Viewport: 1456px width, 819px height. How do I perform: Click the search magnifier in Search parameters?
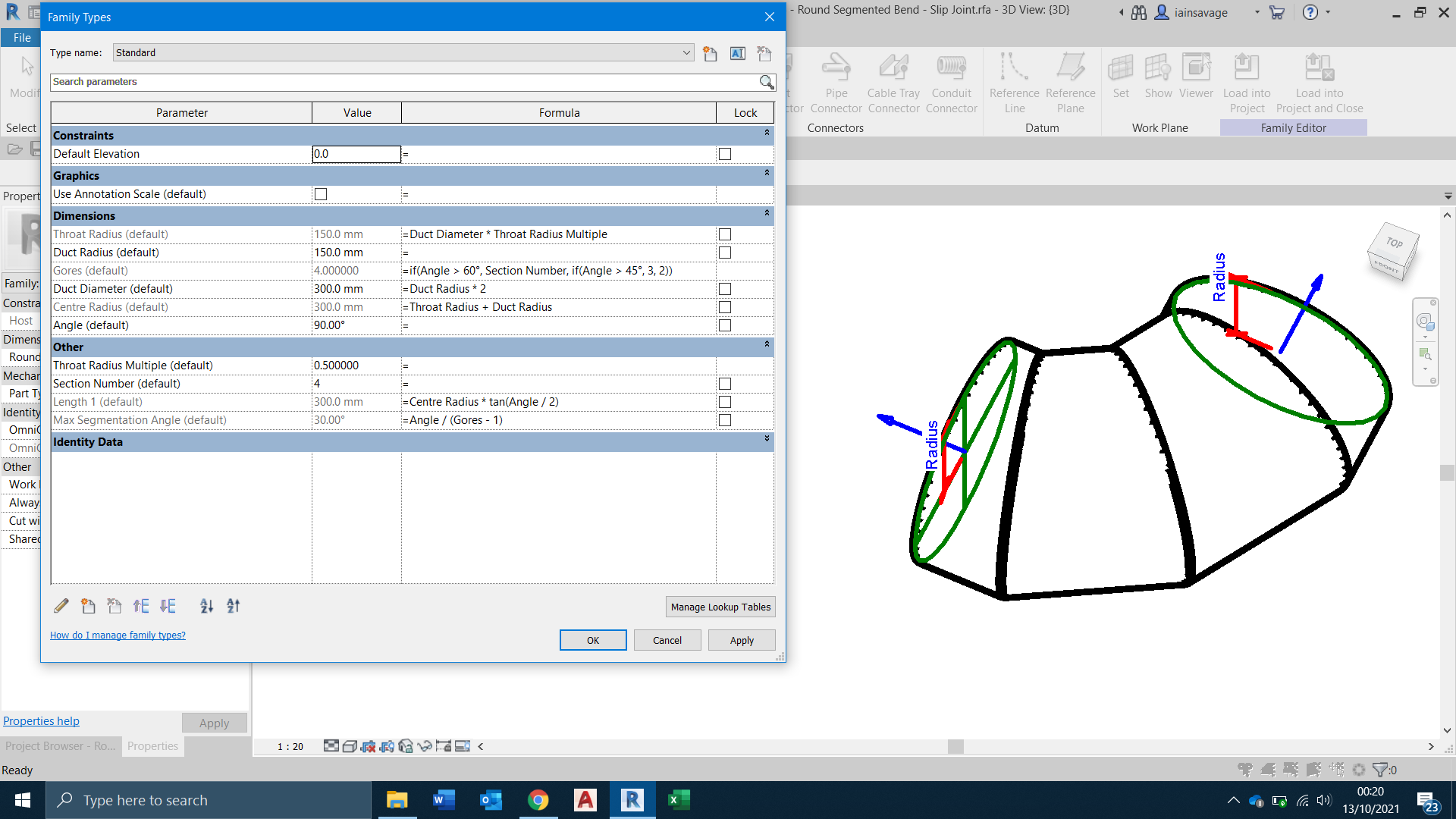click(767, 82)
